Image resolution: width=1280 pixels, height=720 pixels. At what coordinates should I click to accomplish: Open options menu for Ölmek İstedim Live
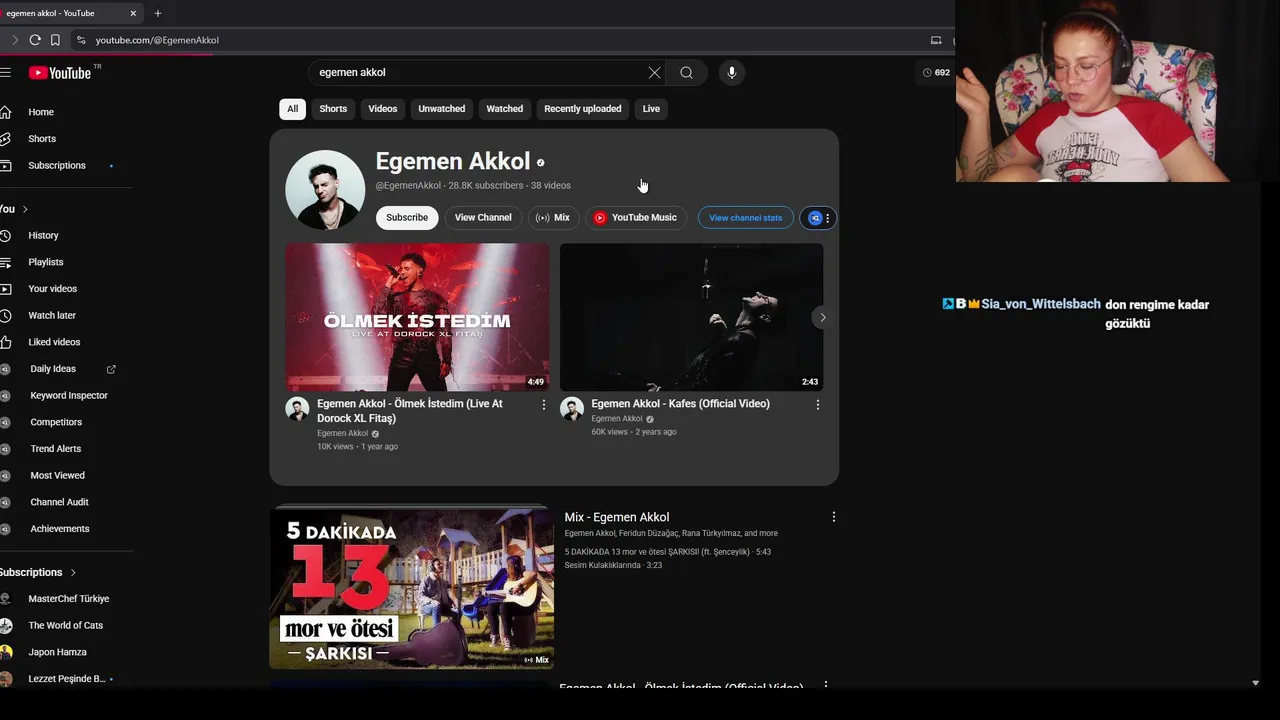(544, 405)
